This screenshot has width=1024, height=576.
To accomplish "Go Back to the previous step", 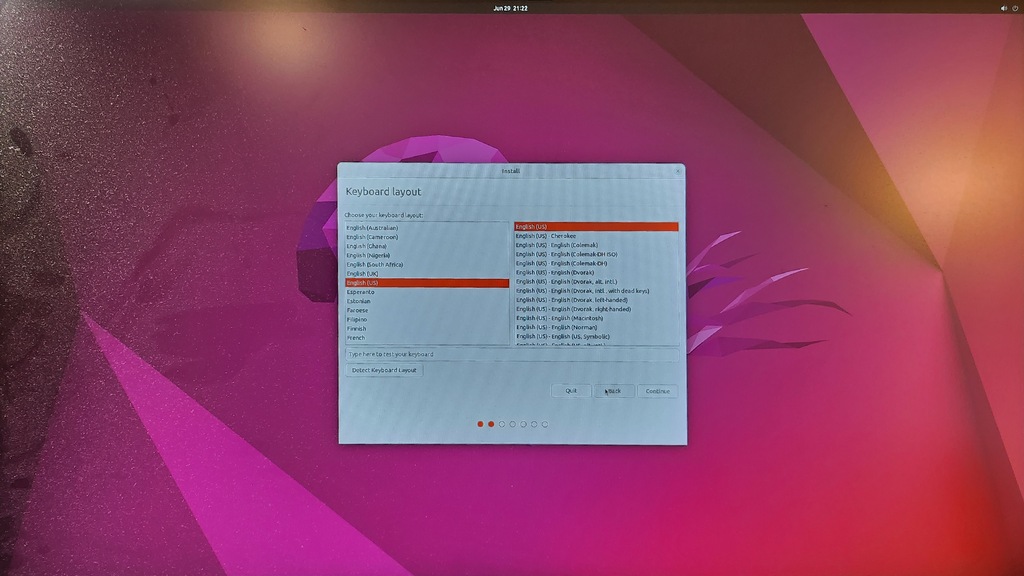I will [614, 391].
